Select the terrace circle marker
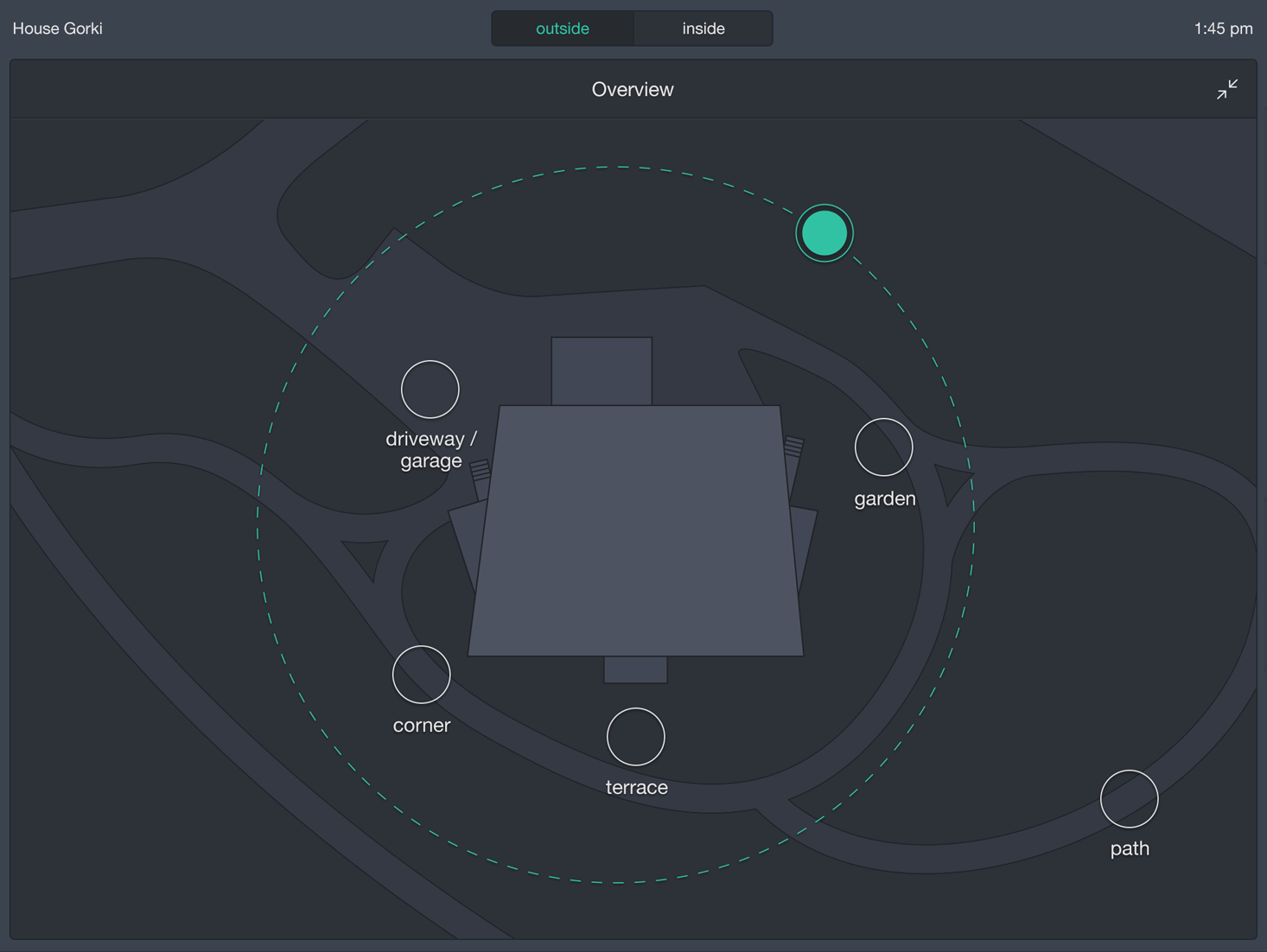This screenshot has width=1267, height=952. [x=635, y=737]
